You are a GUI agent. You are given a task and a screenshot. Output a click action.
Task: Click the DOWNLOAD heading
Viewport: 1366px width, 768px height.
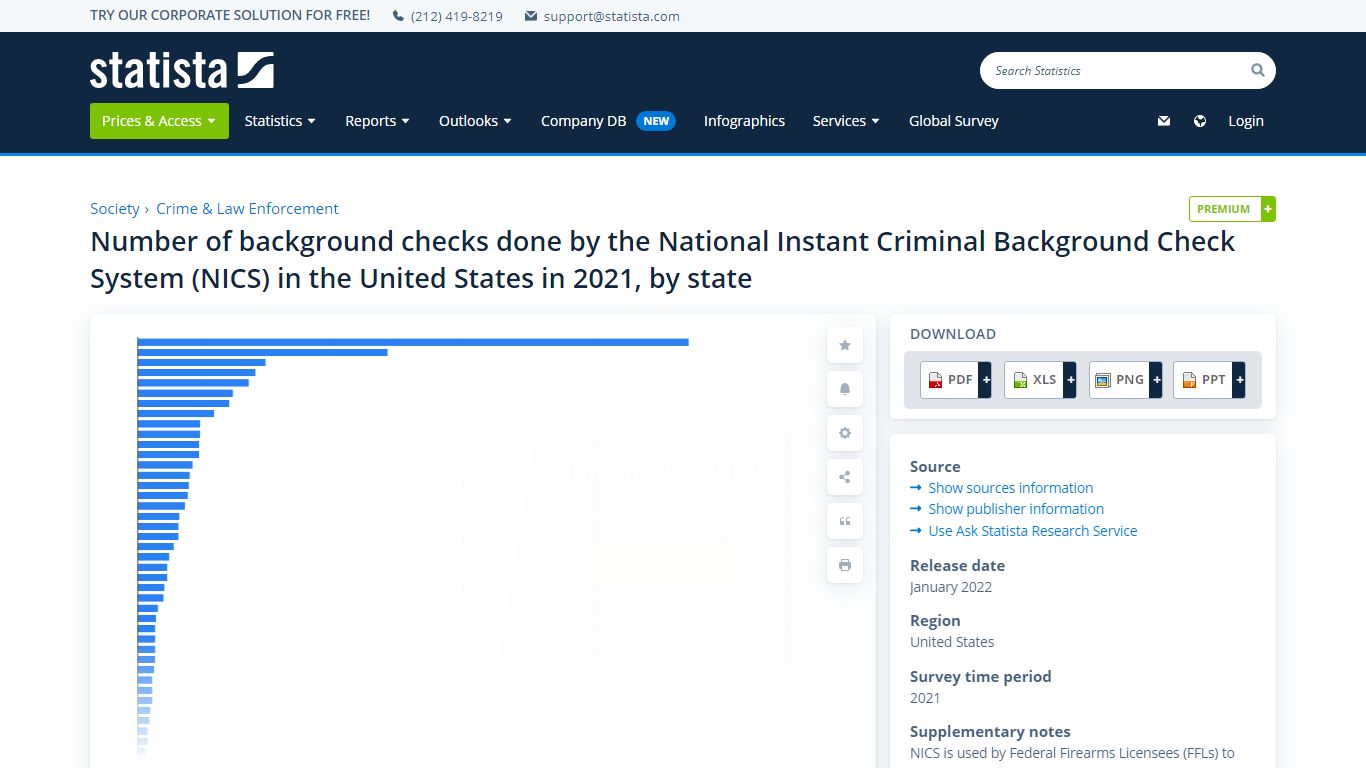tap(953, 334)
